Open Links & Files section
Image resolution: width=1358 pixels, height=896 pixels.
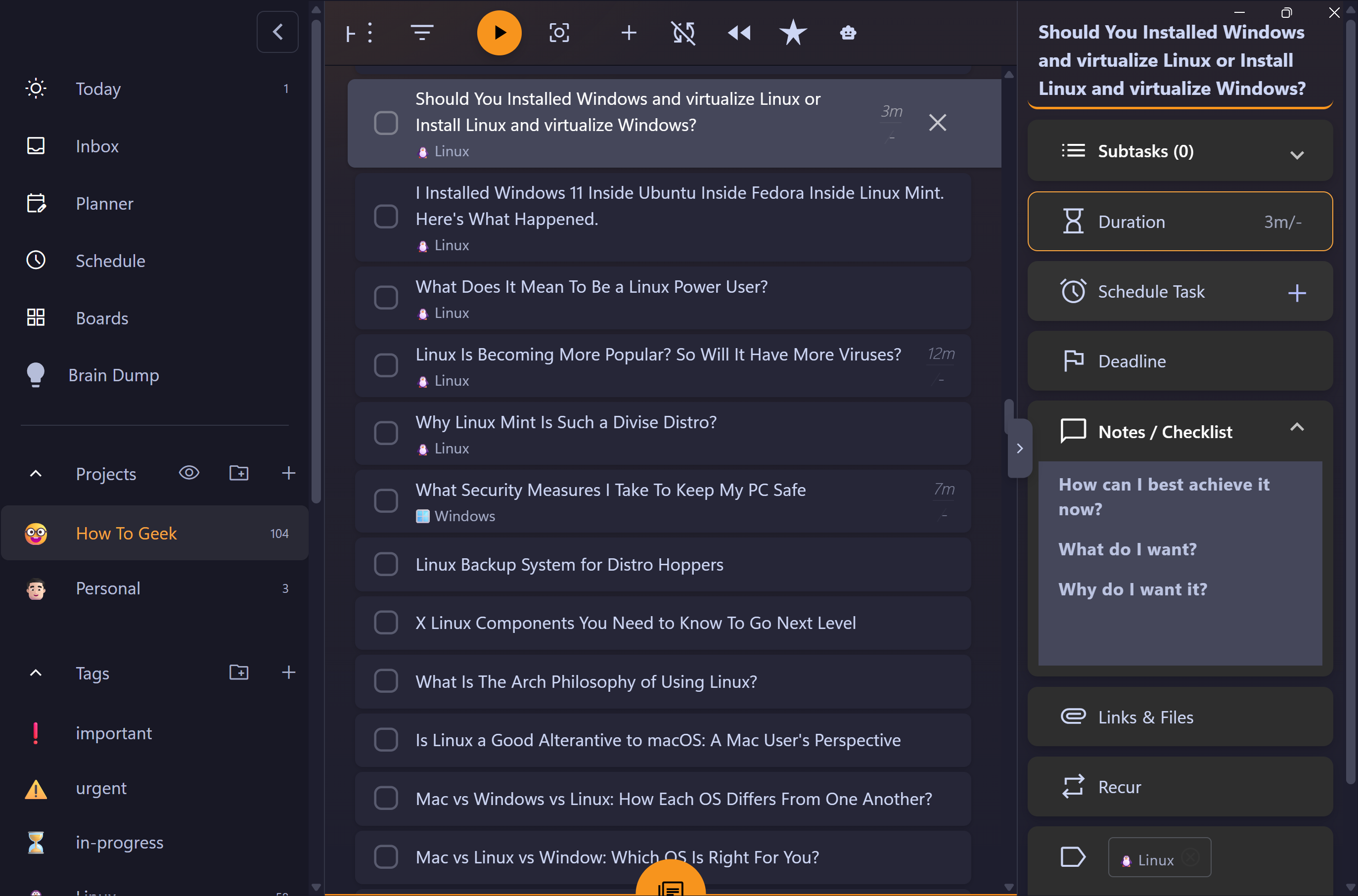(x=1179, y=717)
